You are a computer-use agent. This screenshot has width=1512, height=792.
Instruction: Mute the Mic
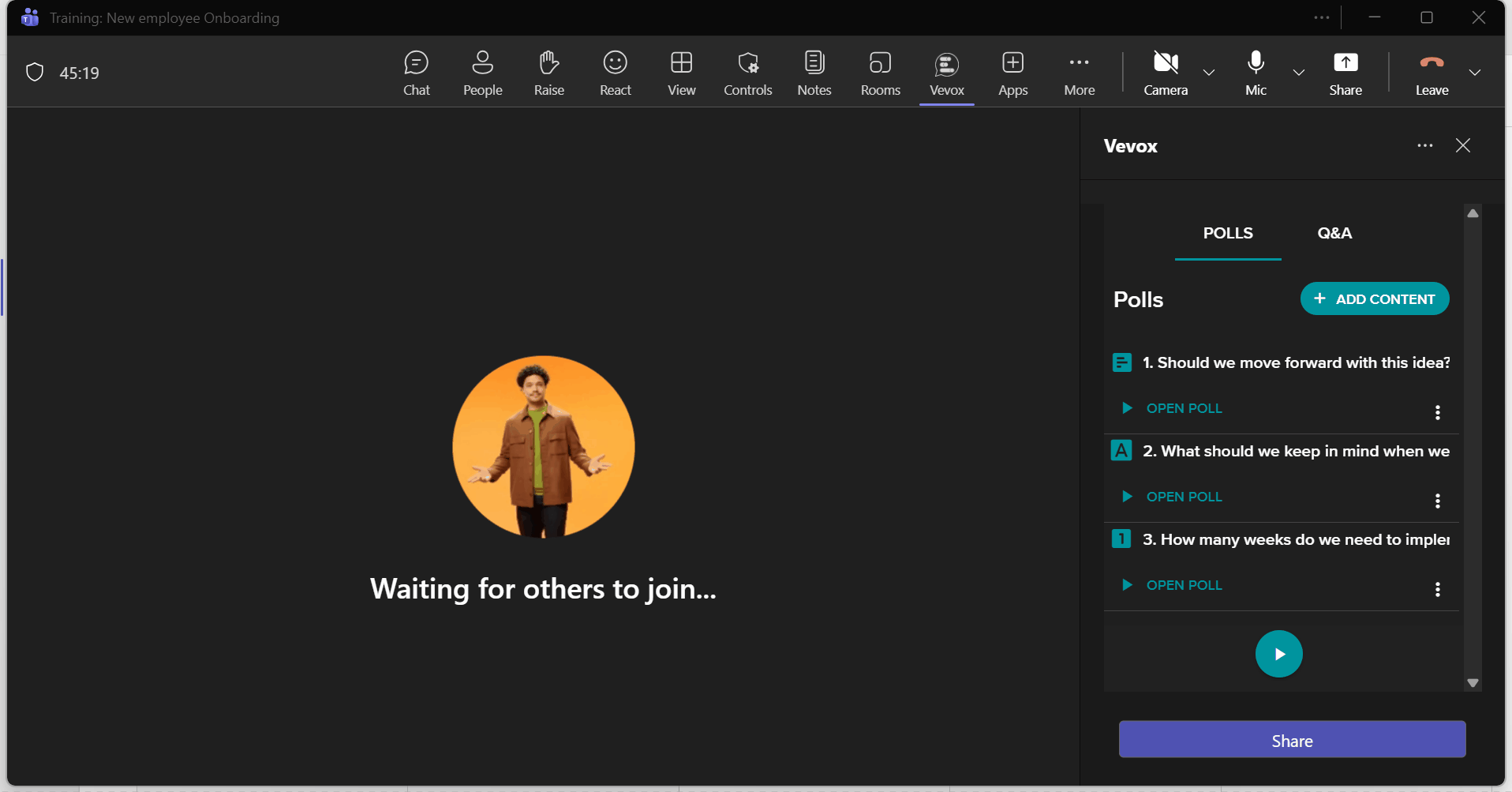(1255, 73)
